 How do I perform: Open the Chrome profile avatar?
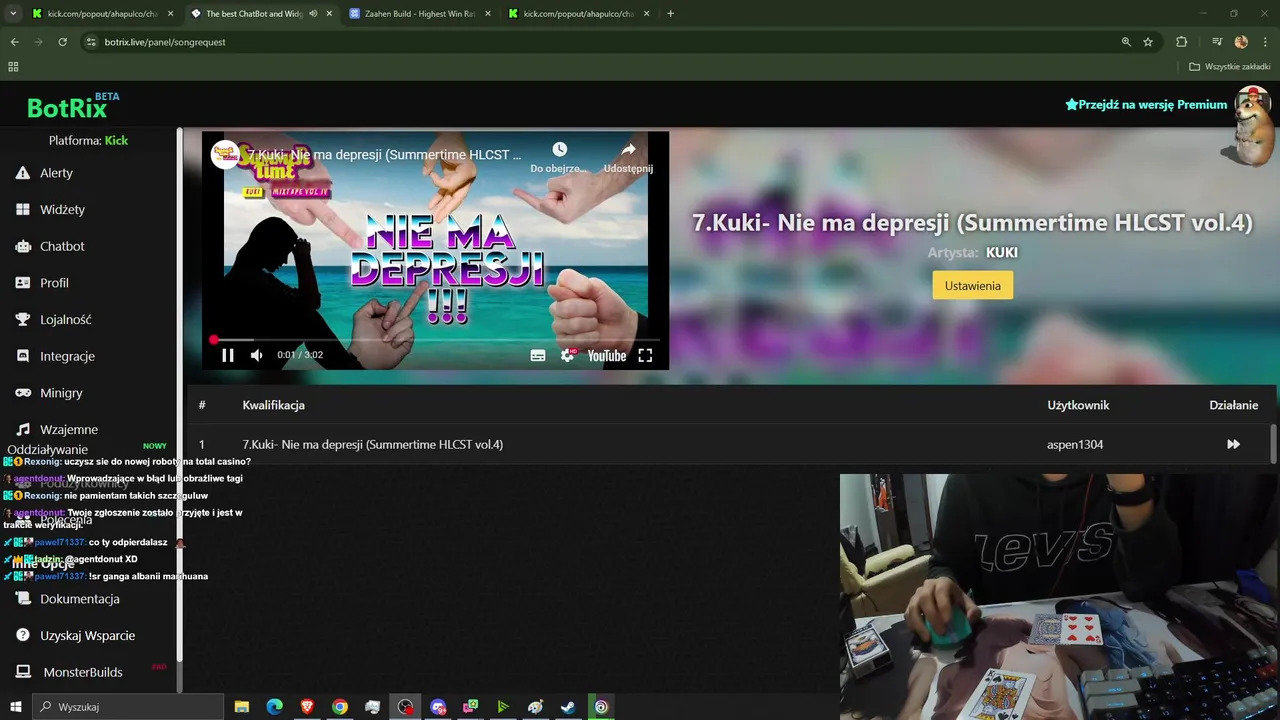[x=1241, y=42]
